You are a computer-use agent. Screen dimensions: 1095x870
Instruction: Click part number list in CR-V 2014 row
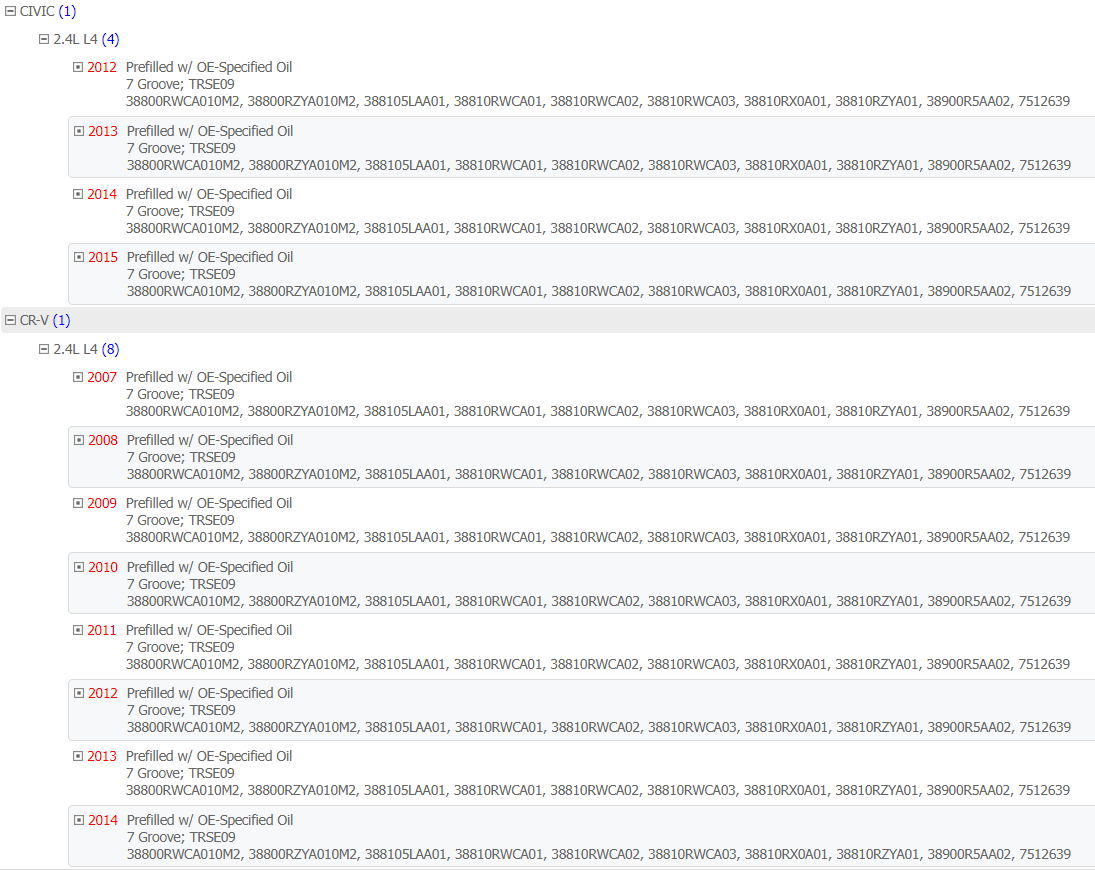pyautogui.click(x=598, y=854)
